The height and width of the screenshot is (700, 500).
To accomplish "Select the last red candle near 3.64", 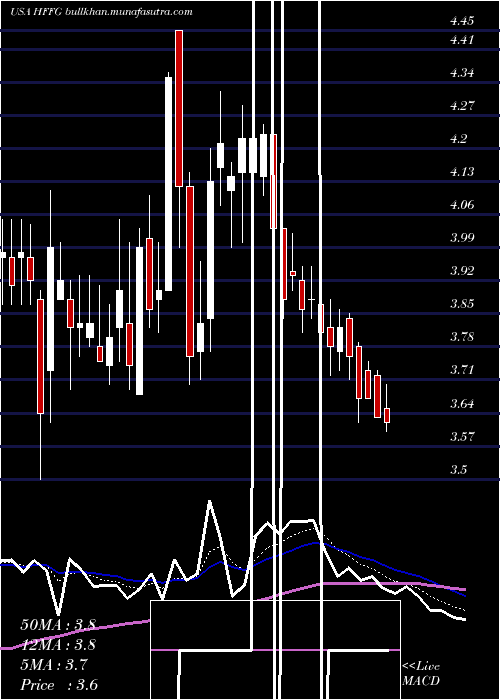I will pyautogui.click(x=387, y=415).
